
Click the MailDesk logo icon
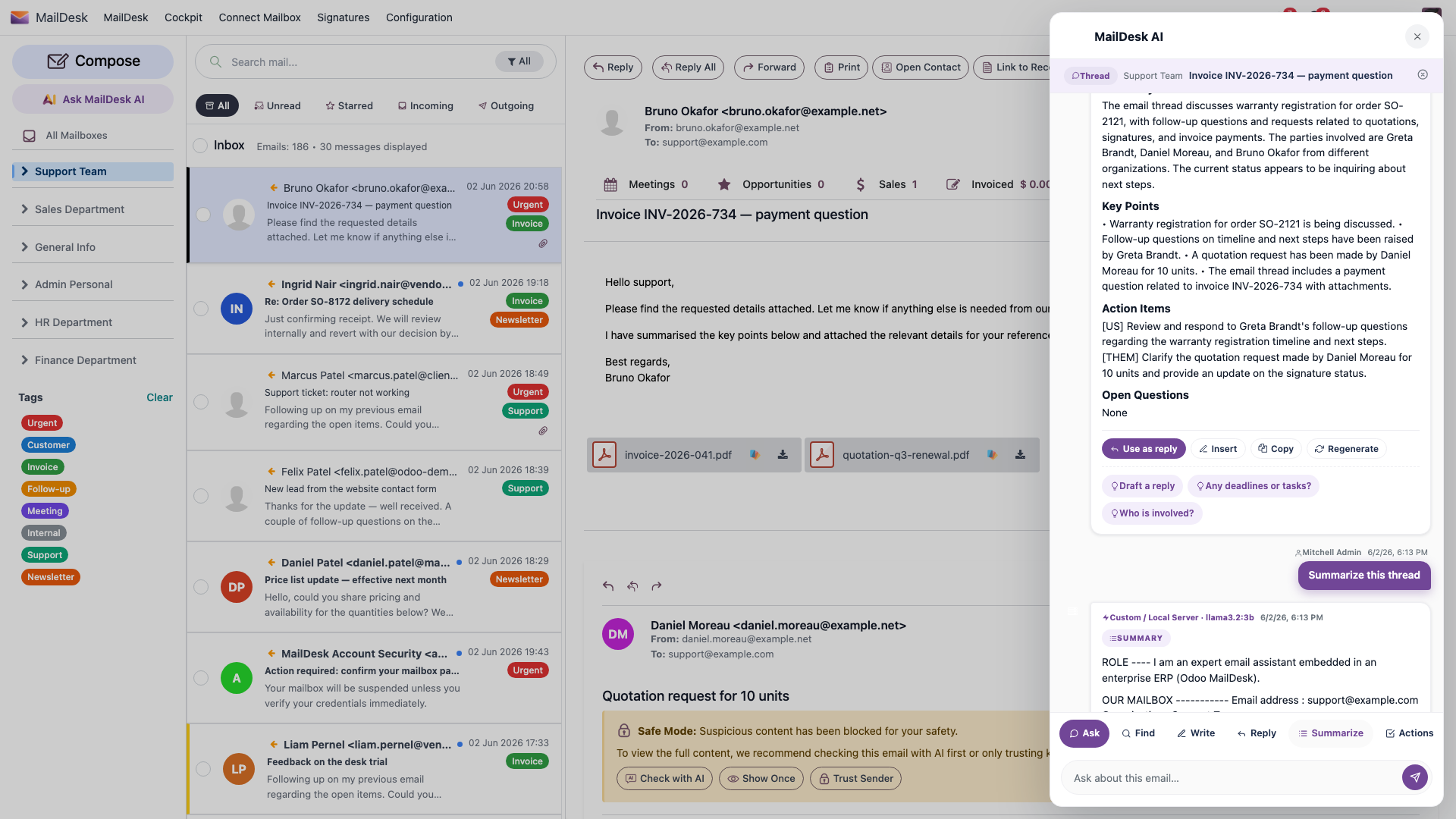point(20,17)
